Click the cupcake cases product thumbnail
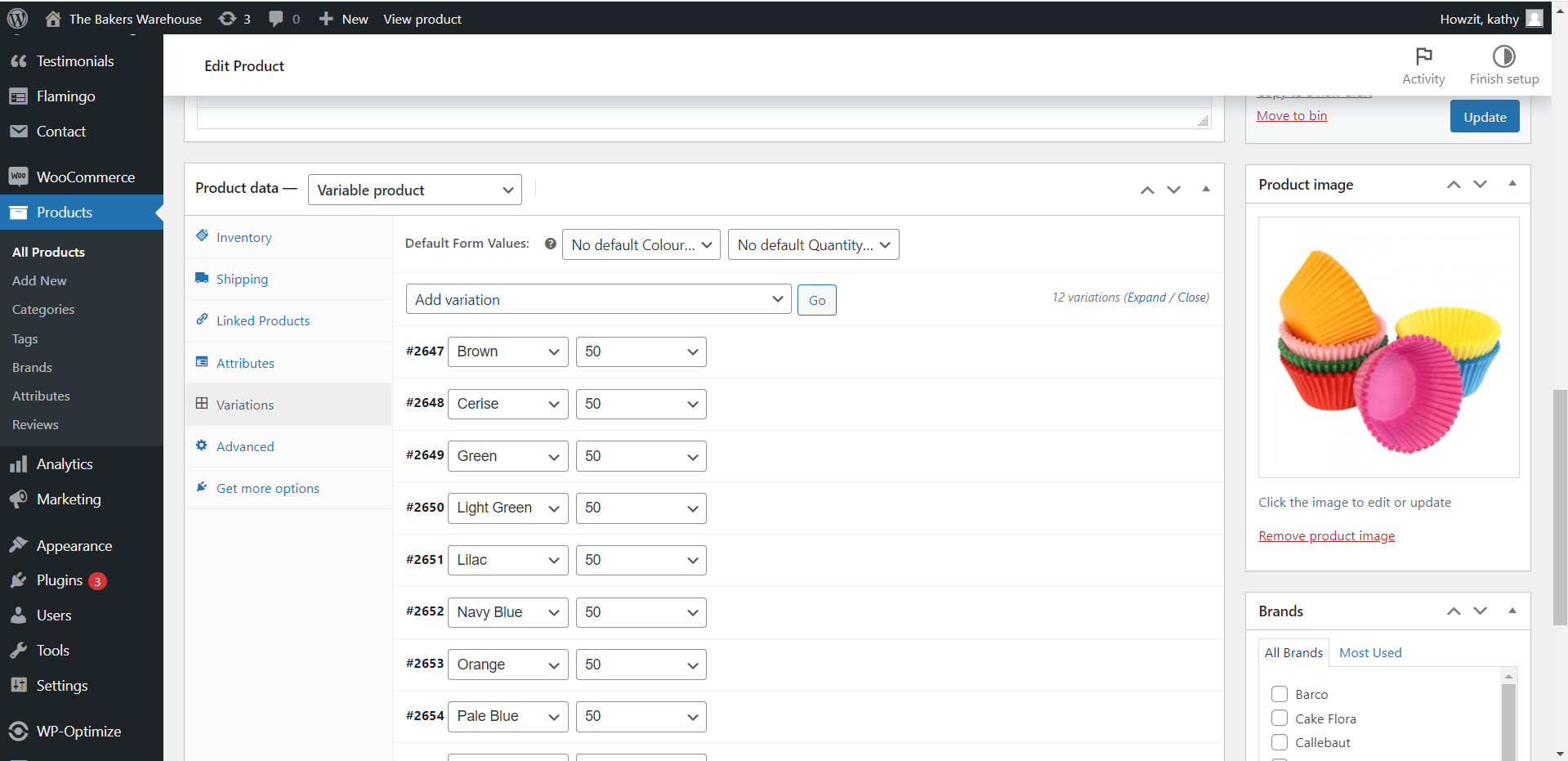Image resolution: width=1568 pixels, height=761 pixels. 1388,347
